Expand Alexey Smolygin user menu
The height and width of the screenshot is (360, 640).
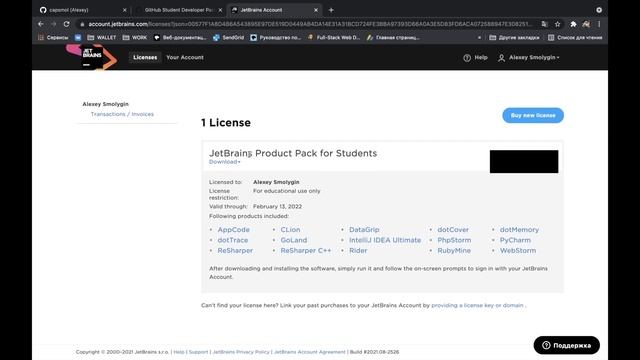click(x=529, y=58)
